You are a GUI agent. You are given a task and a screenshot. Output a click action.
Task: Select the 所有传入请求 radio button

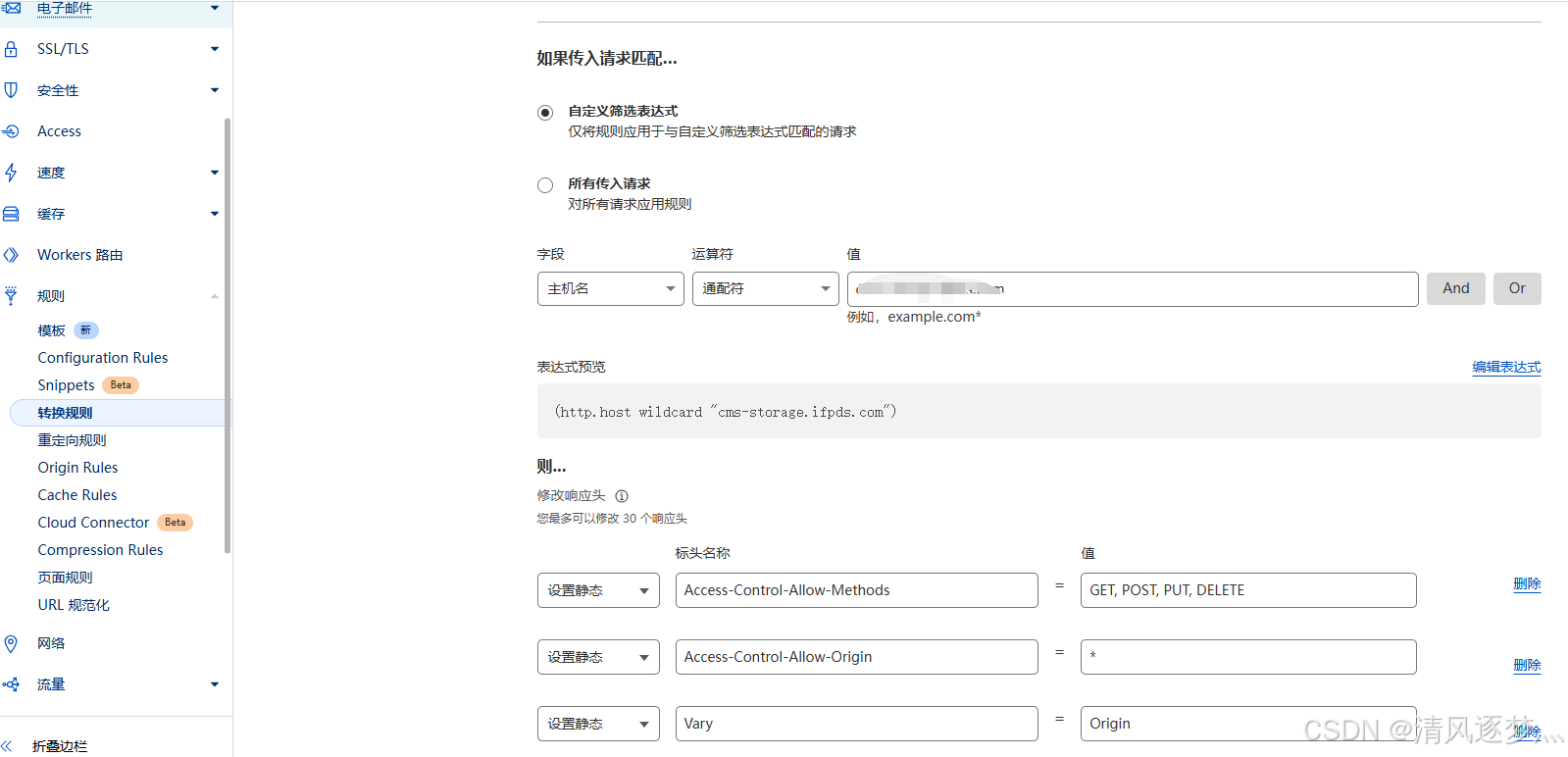[x=545, y=185]
